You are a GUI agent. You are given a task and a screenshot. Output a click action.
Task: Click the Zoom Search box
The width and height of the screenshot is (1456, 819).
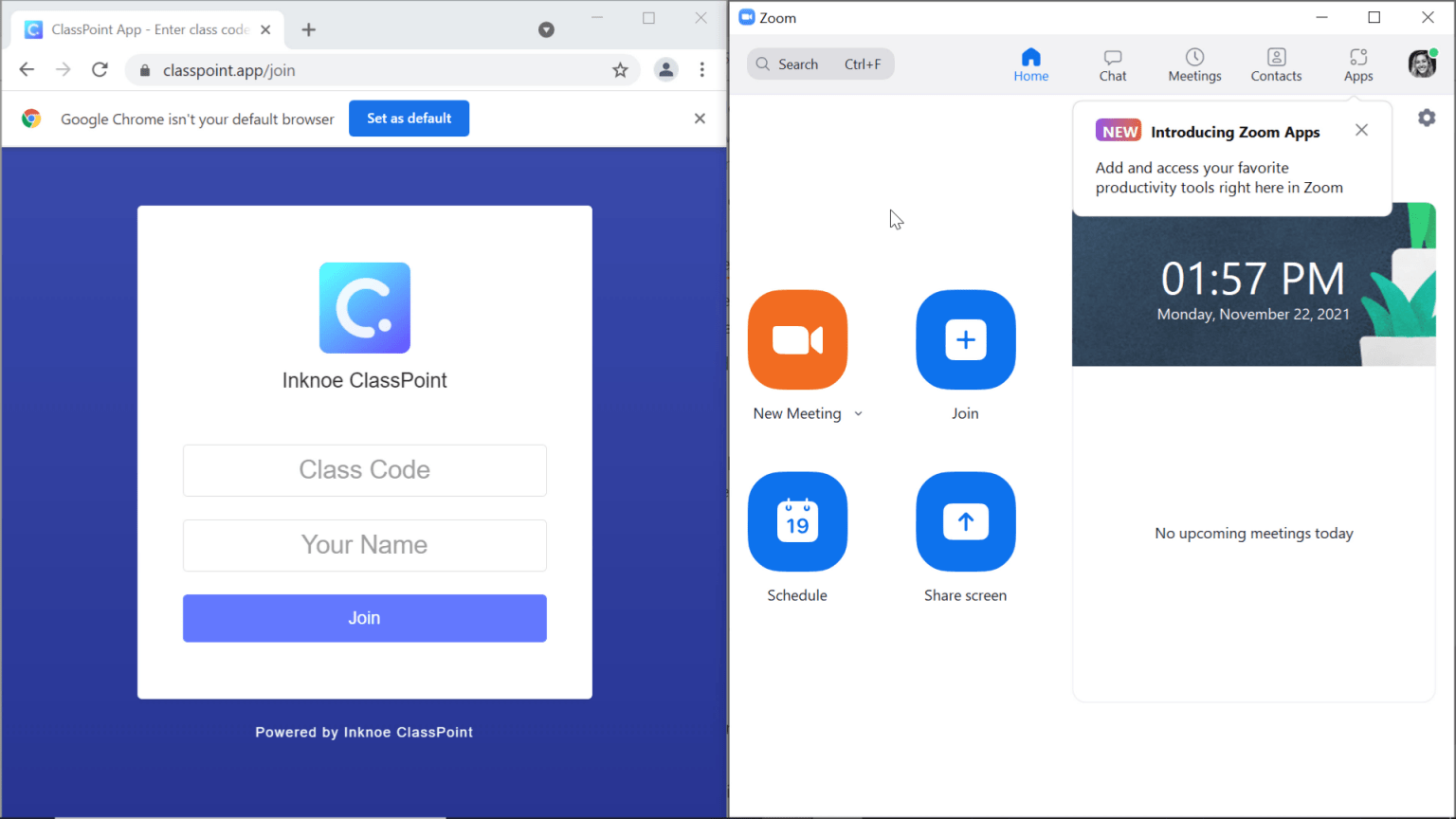click(x=820, y=64)
